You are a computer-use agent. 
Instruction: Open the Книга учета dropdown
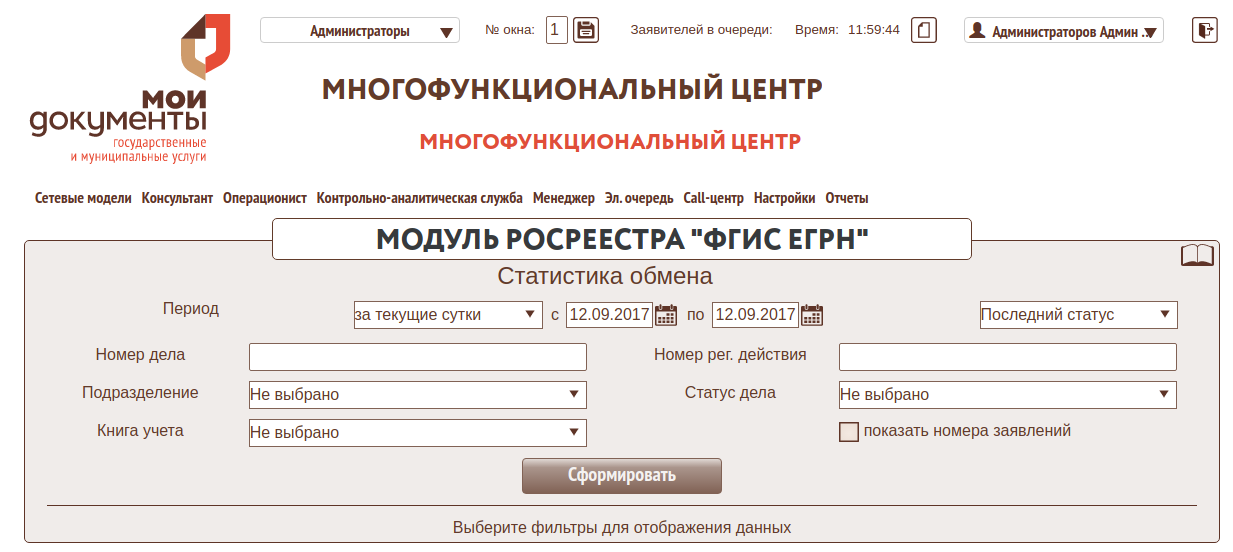tap(417, 433)
